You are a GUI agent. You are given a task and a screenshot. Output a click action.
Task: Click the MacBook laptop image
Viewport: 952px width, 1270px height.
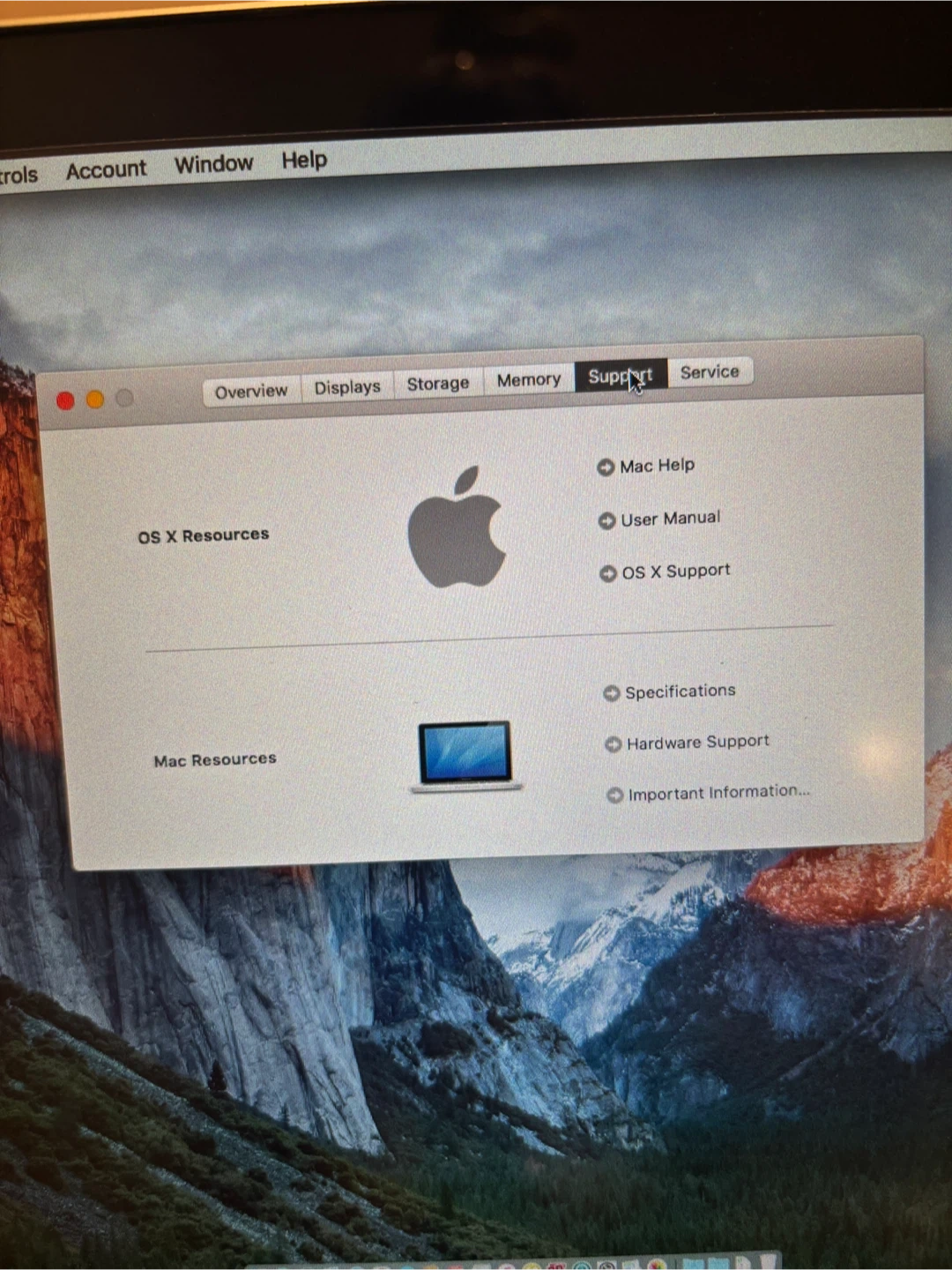[465, 756]
